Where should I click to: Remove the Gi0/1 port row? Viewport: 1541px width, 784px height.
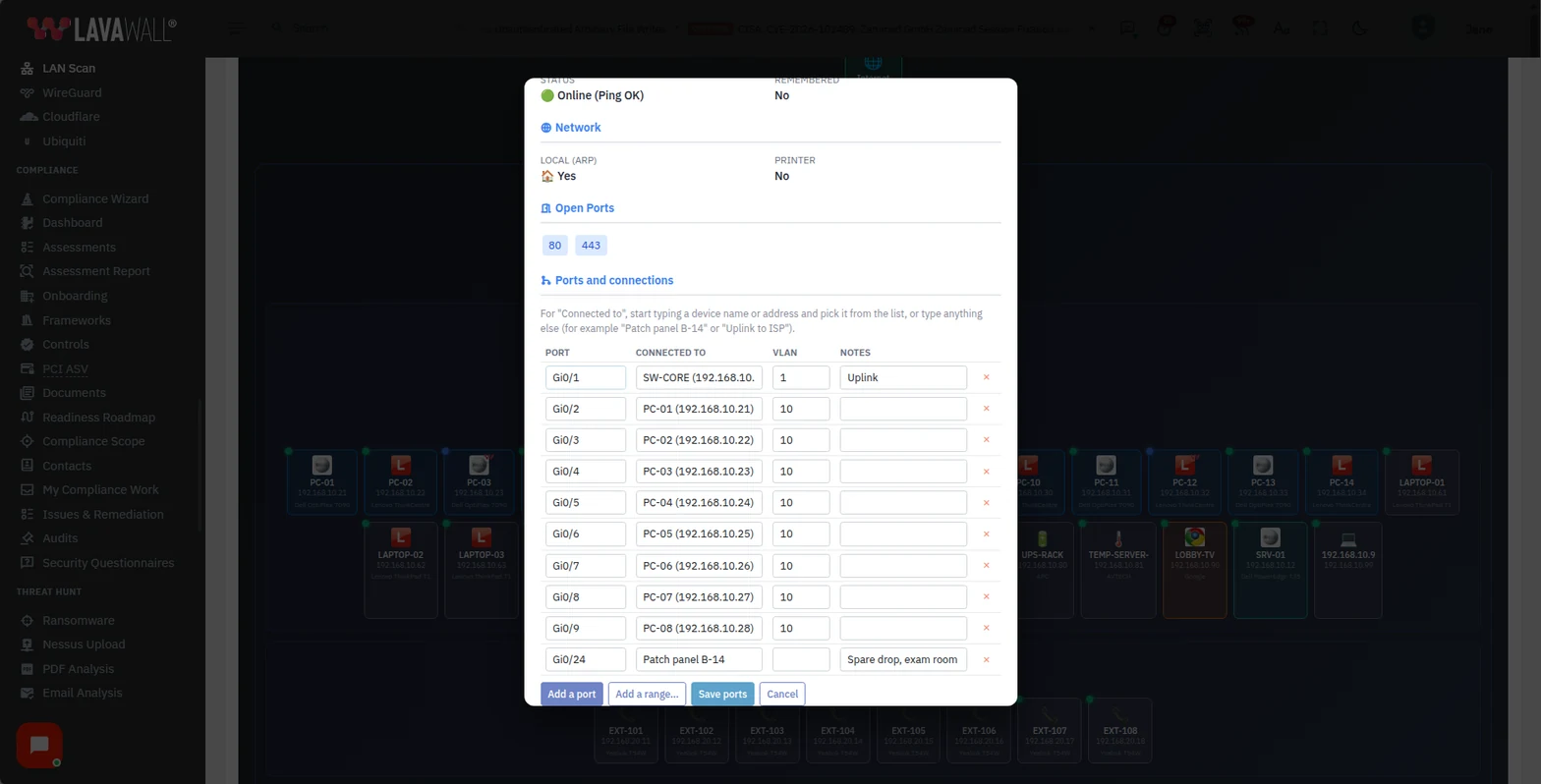point(986,377)
